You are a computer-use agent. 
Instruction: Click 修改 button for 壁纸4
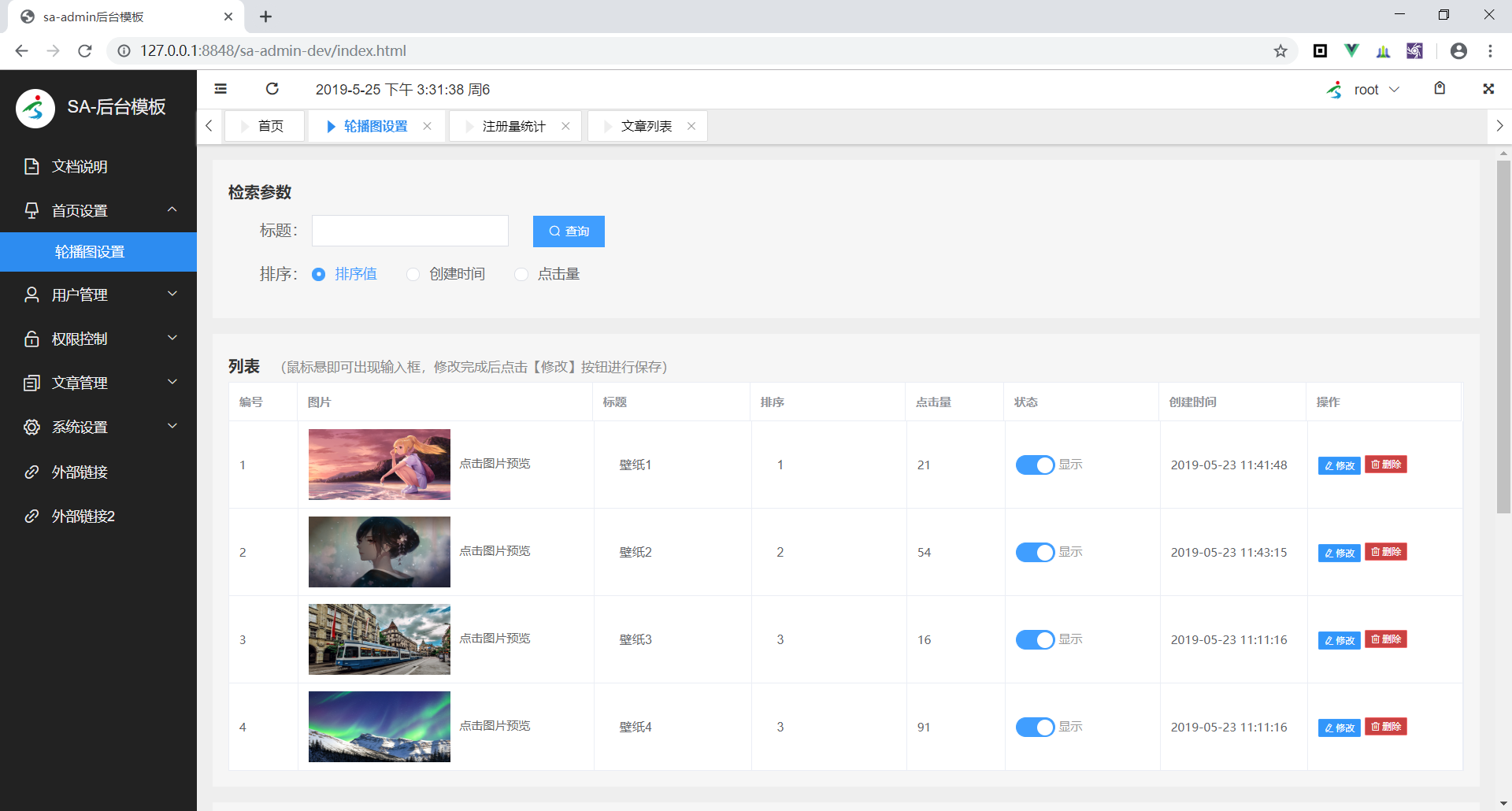click(x=1340, y=728)
